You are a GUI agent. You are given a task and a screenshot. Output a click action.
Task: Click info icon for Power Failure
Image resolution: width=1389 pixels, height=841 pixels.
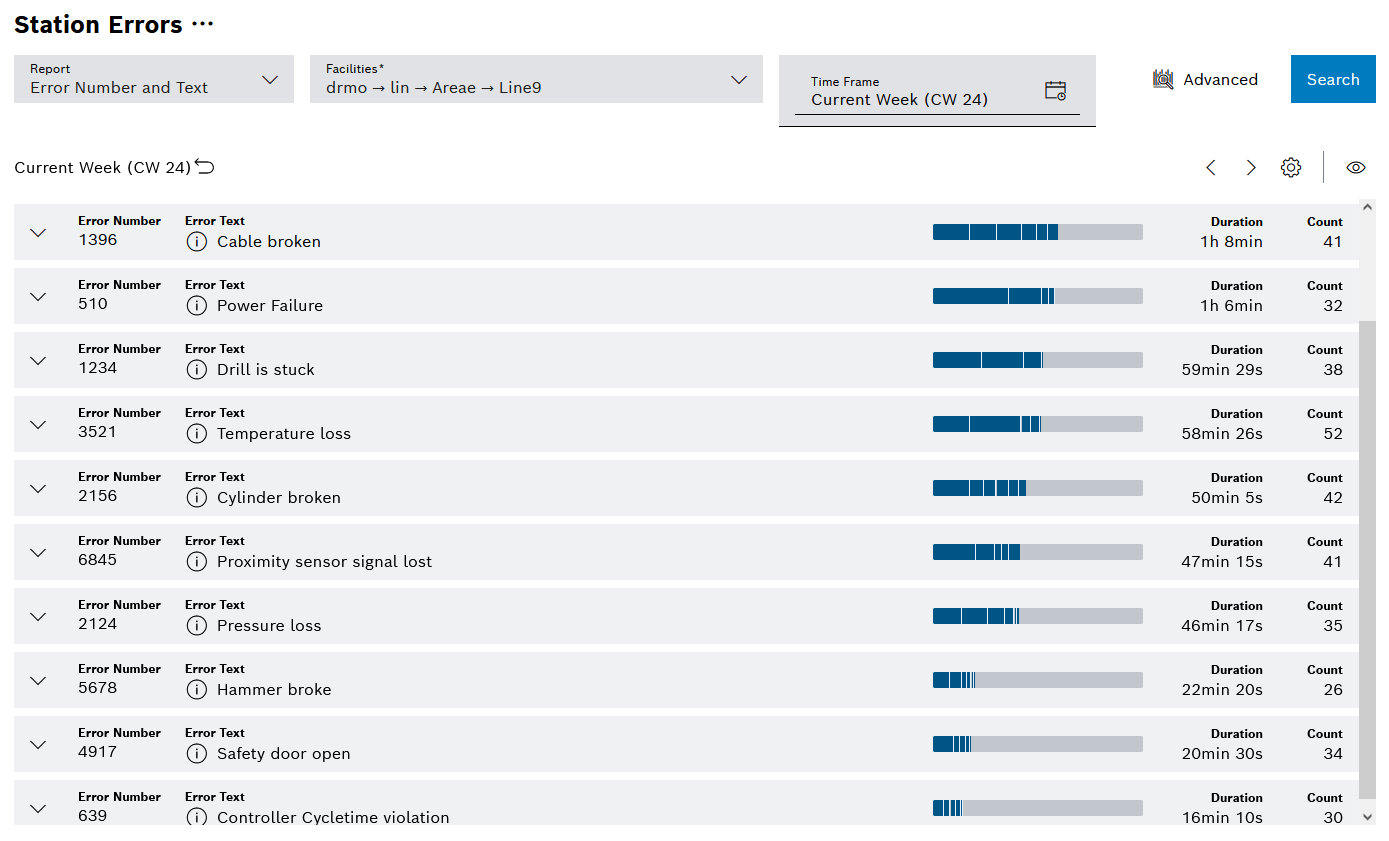(x=197, y=306)
